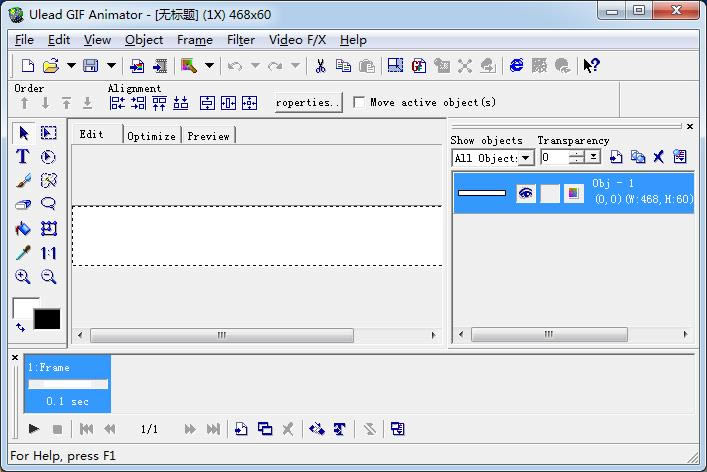This screenshot has width=707, height=472.
Task: Click the Add Banner Text icon below timeline
Action: coord(340,429)
